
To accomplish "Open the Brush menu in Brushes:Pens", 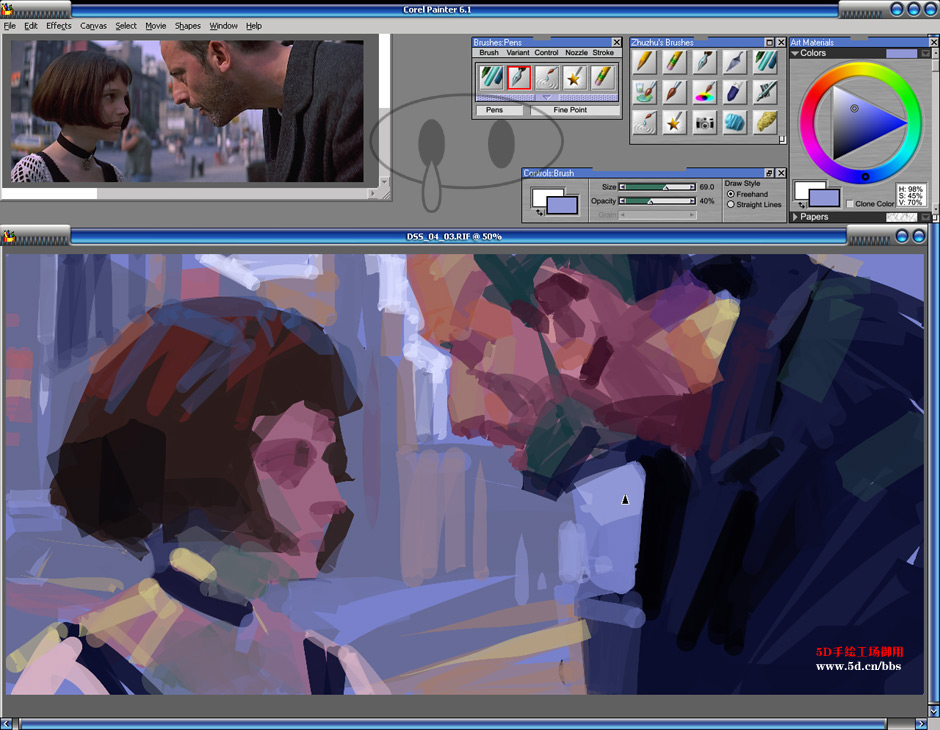I will [489, 53].
